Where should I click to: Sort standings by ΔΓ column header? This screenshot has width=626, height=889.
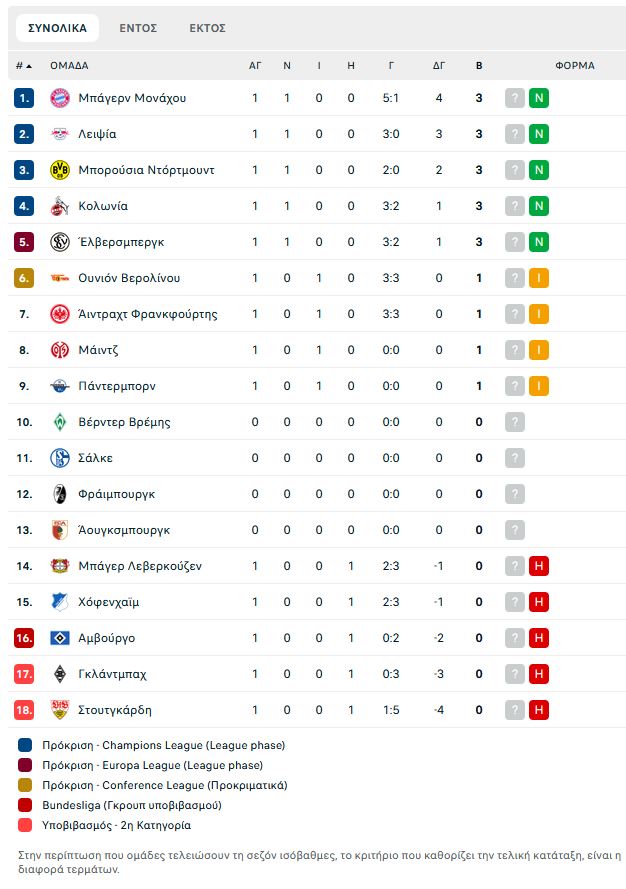click(x=439, y=66)
